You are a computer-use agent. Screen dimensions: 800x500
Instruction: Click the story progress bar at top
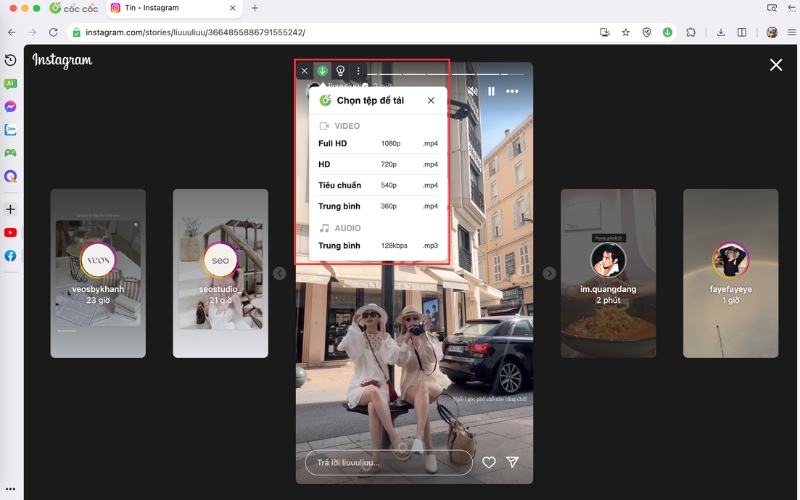click(x=445, y=74)
